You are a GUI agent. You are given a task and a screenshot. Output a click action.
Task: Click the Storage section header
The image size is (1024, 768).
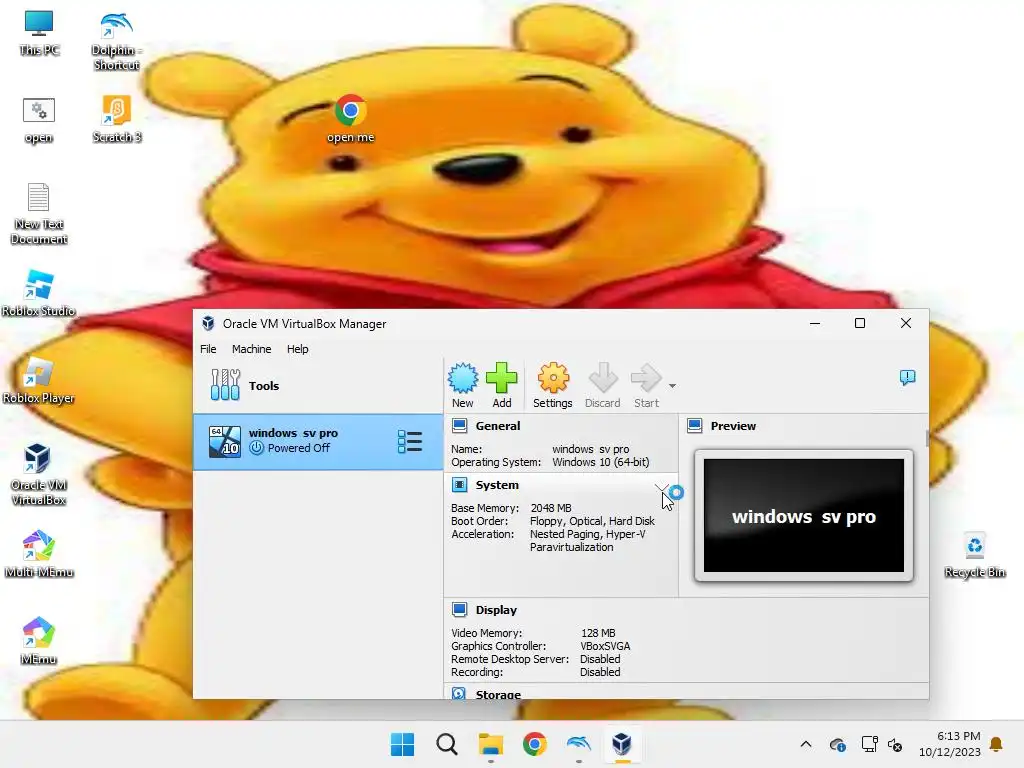coord(498,694)
